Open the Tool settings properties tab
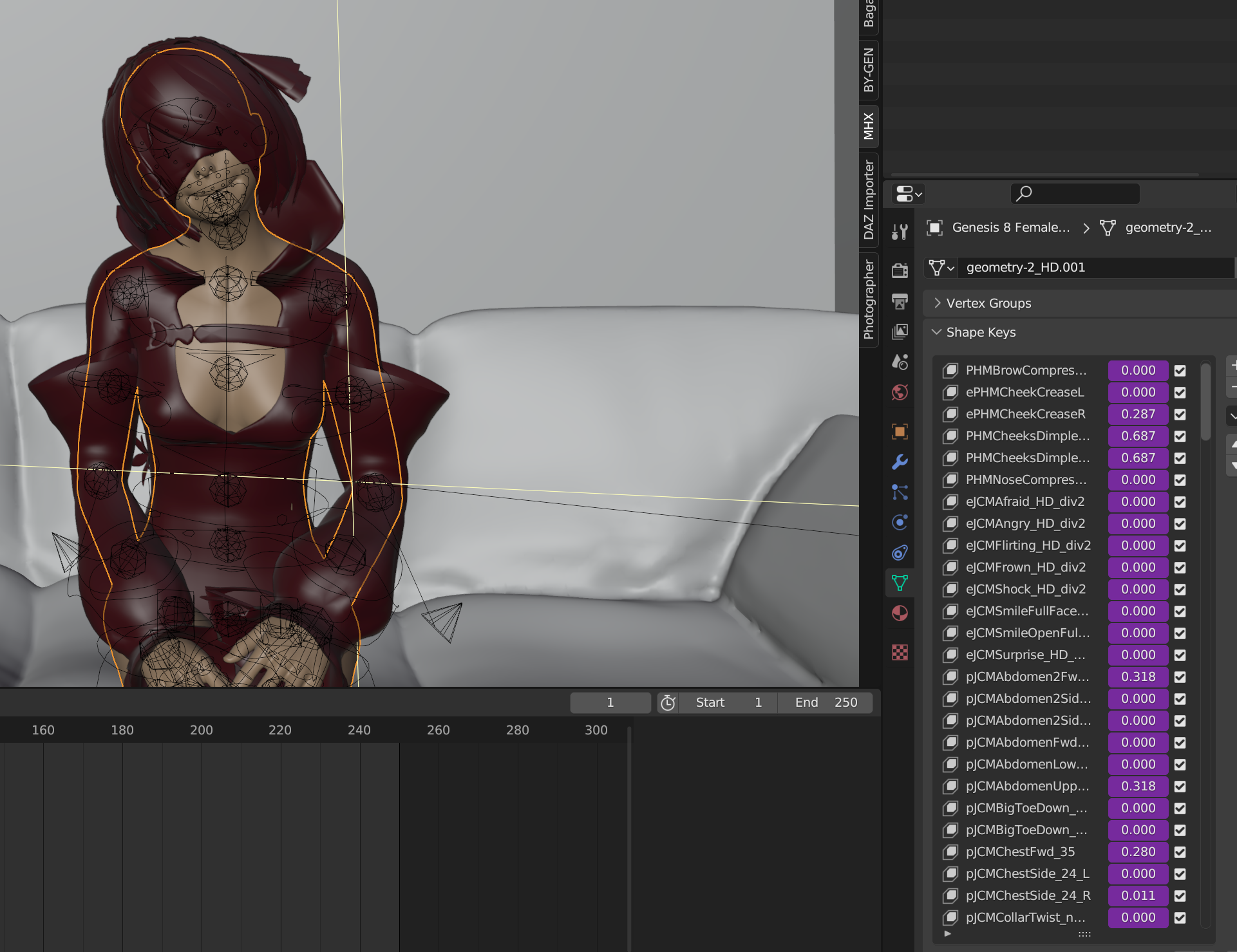The height and width of the screenshot is (952, 1237). click(x=900, y=232)
